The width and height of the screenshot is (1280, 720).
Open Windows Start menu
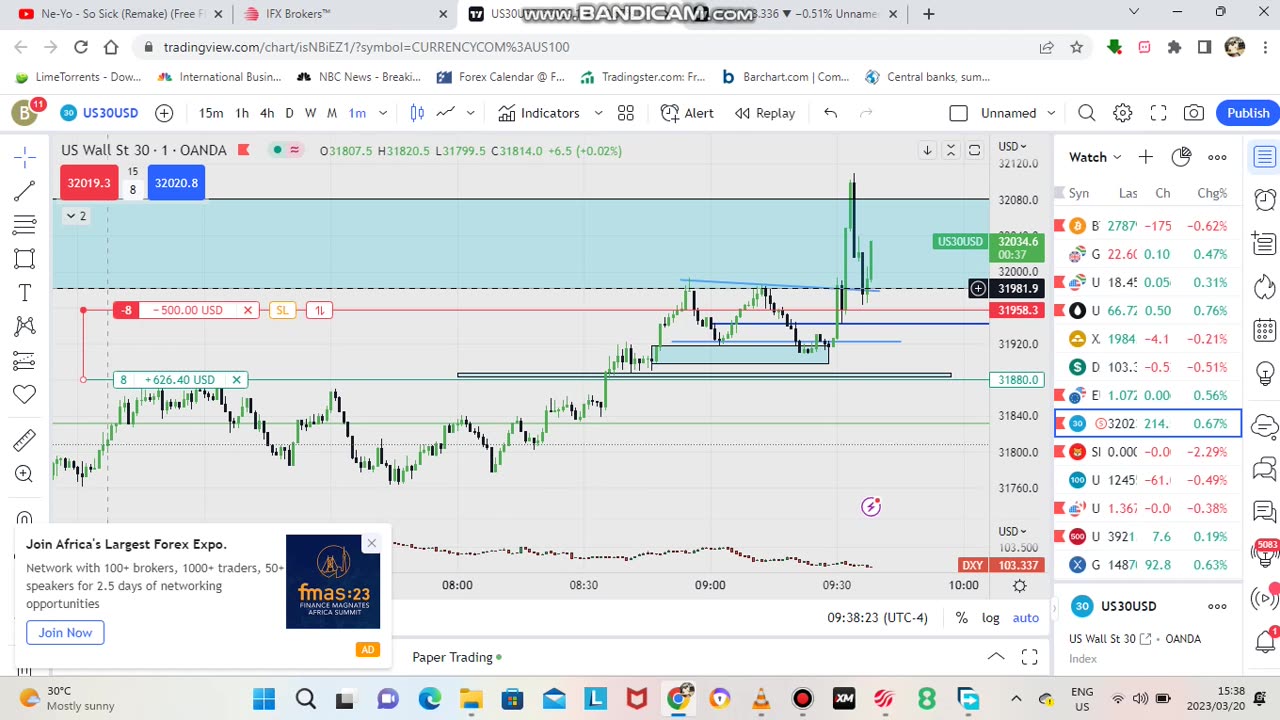(x=264, y=699)
